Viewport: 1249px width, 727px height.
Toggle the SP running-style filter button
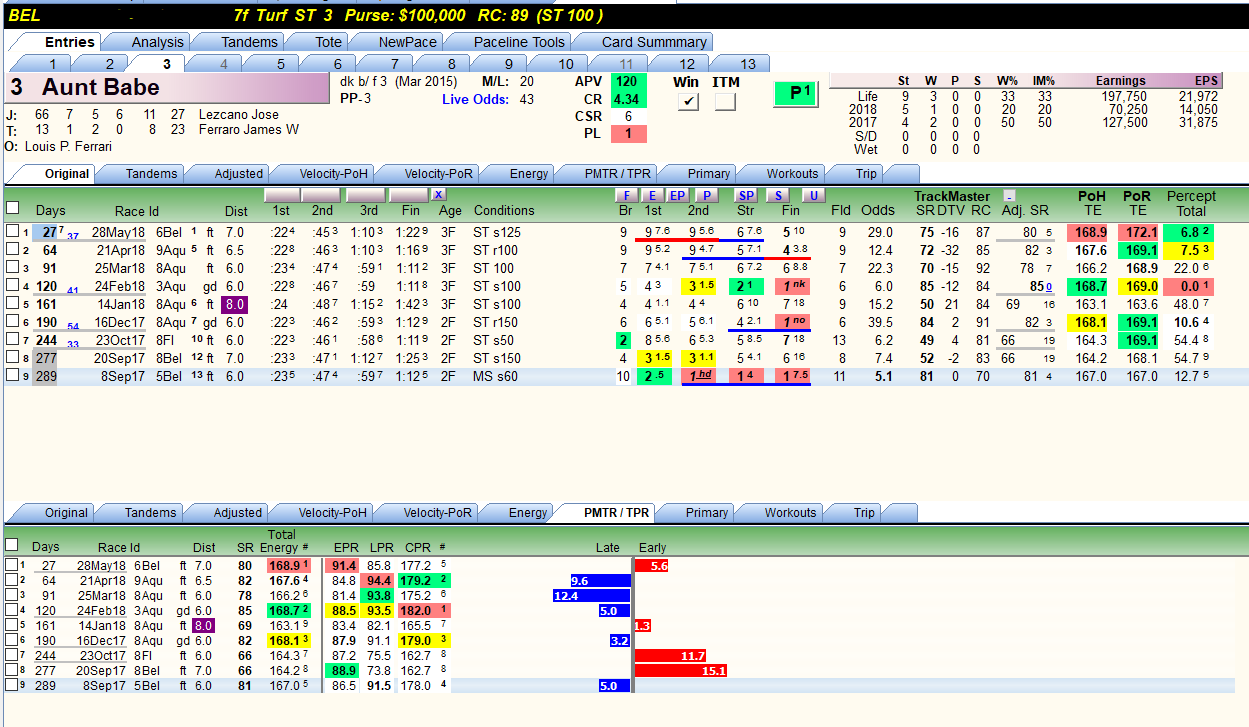point(746,195)
